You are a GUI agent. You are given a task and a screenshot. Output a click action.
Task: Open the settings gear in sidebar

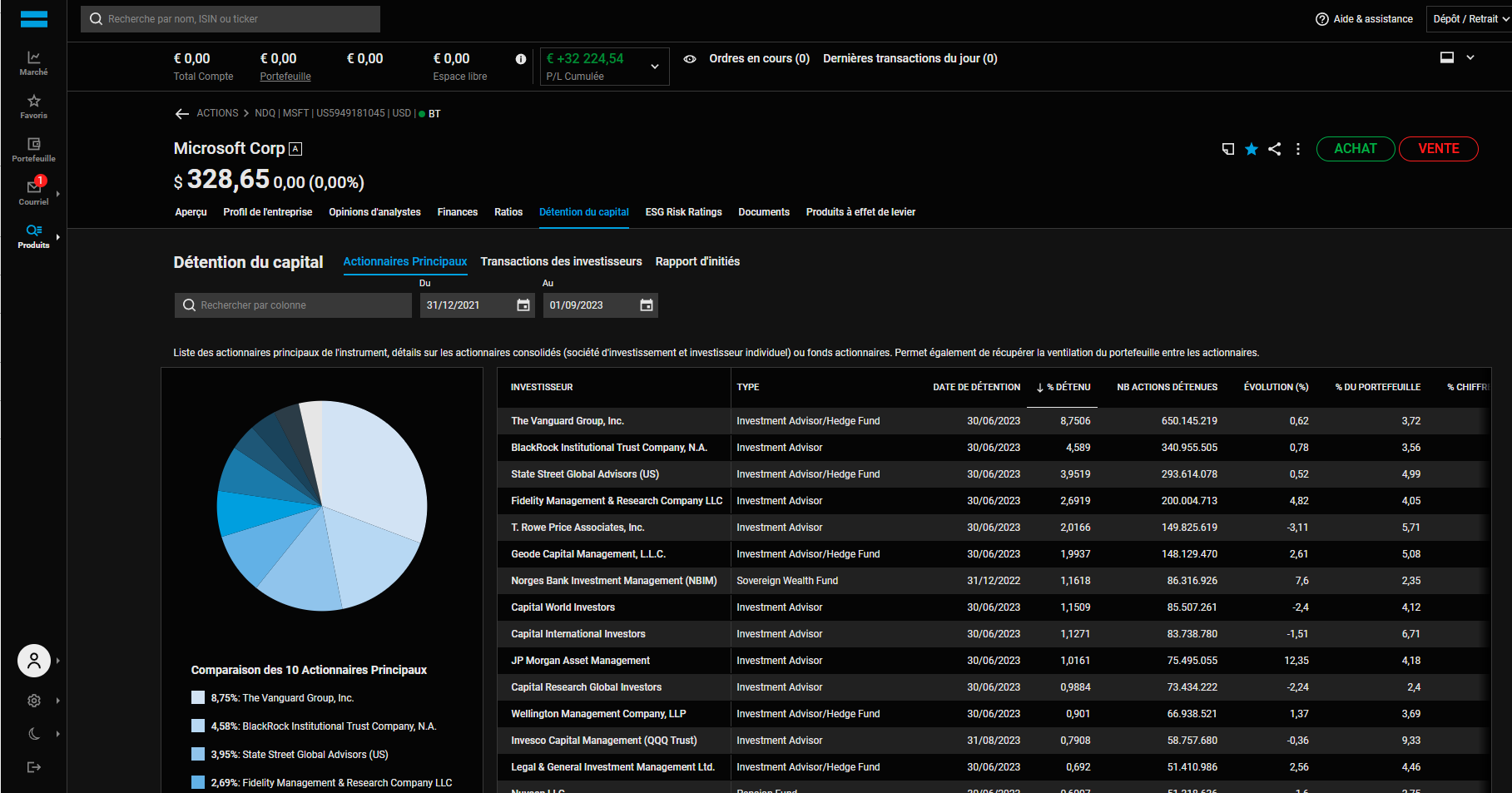(x=34, y=701)
